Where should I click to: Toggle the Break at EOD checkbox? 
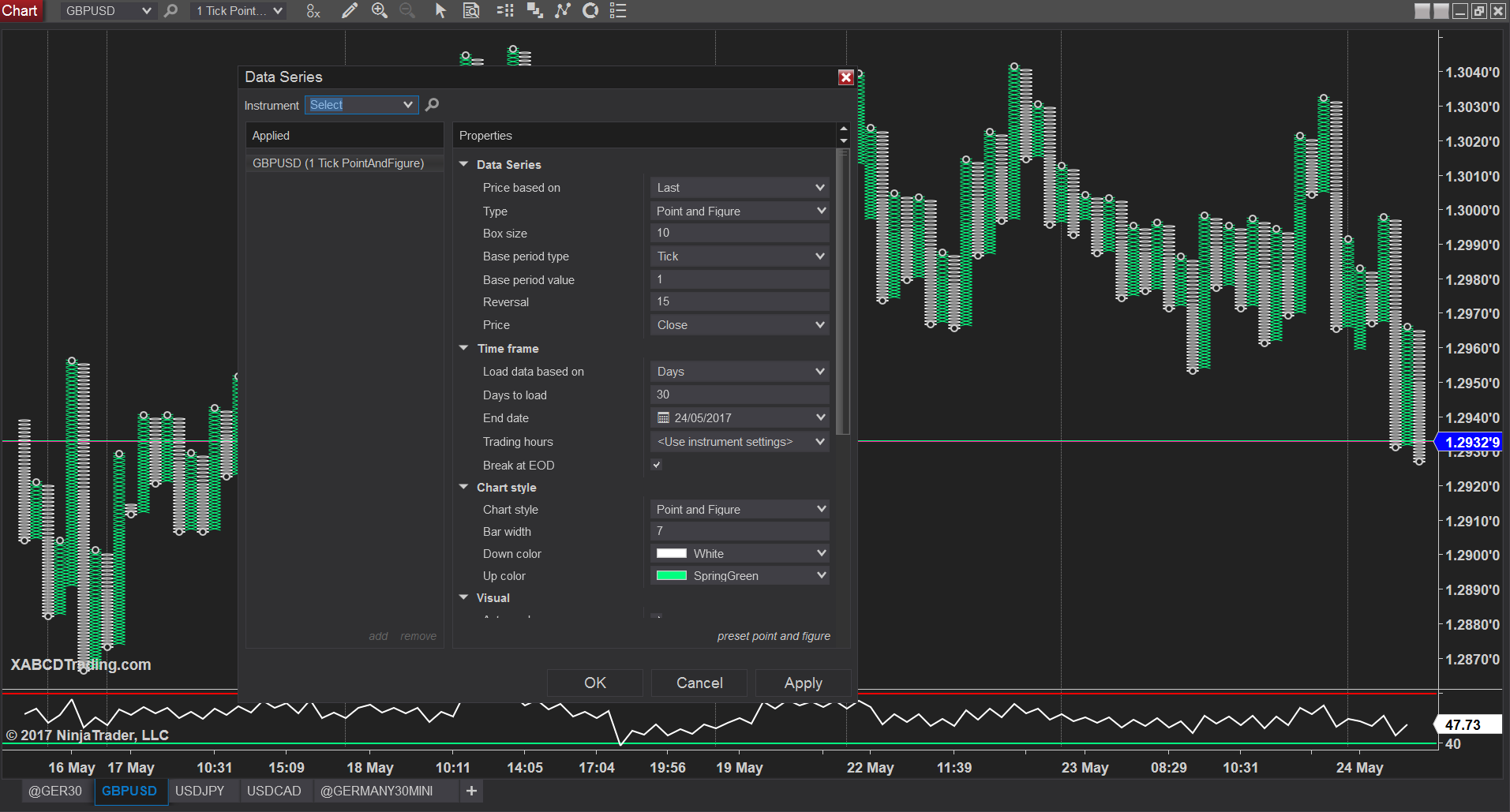pos(656,465)
